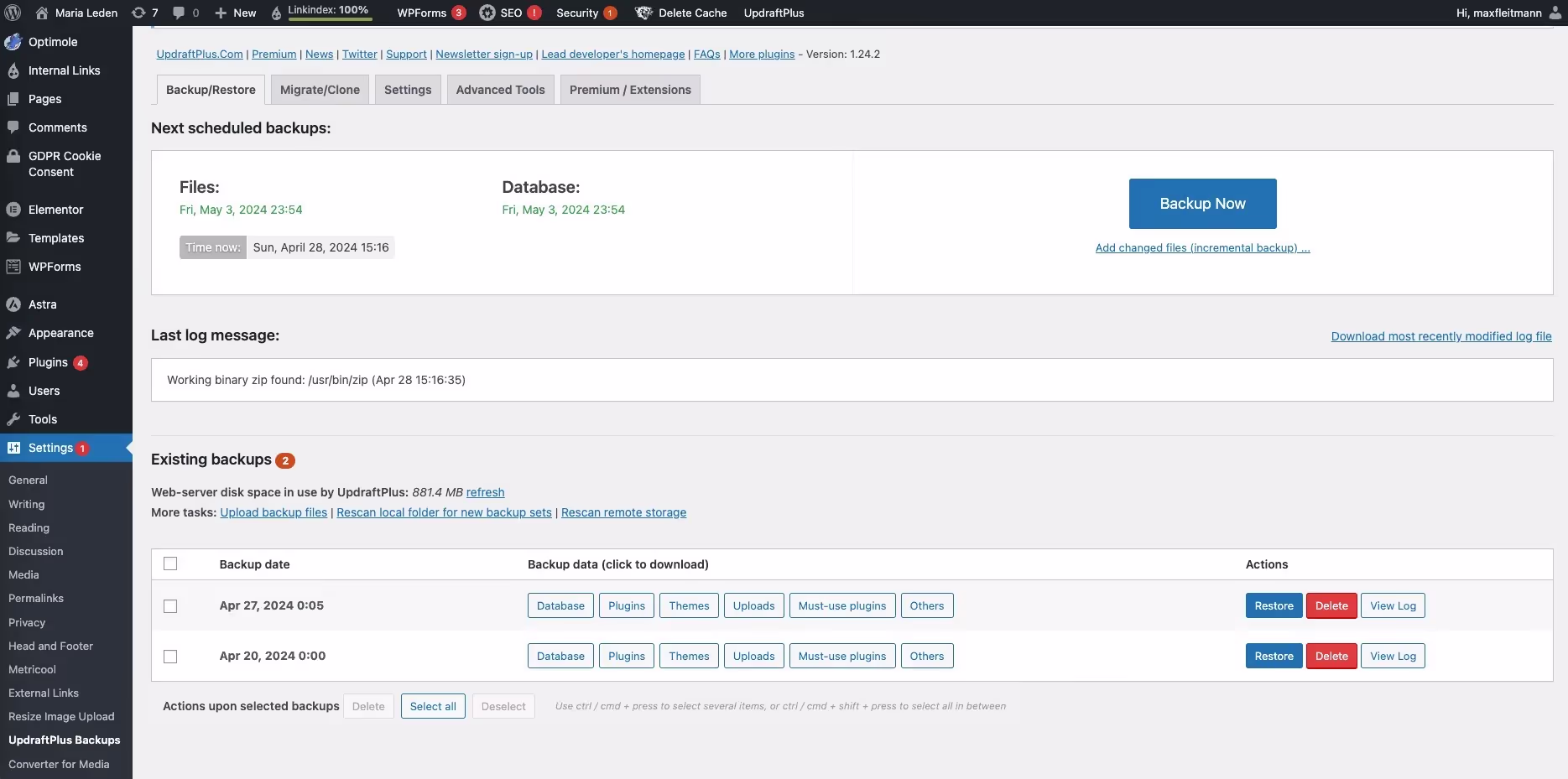The width and height of the screenshot is (1568, 779).
Task: Click the Existing backups count badge
Action: coord(285,460)
